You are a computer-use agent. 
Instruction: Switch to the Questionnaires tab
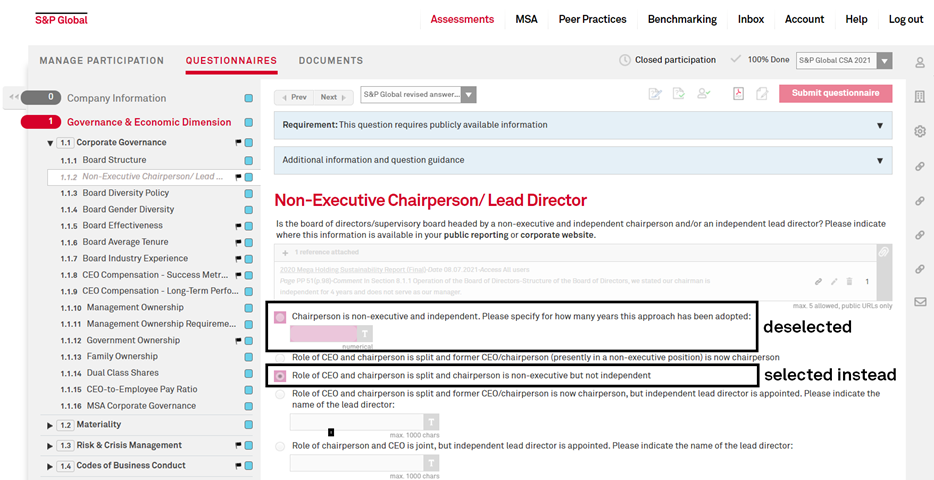click(231, 61)
